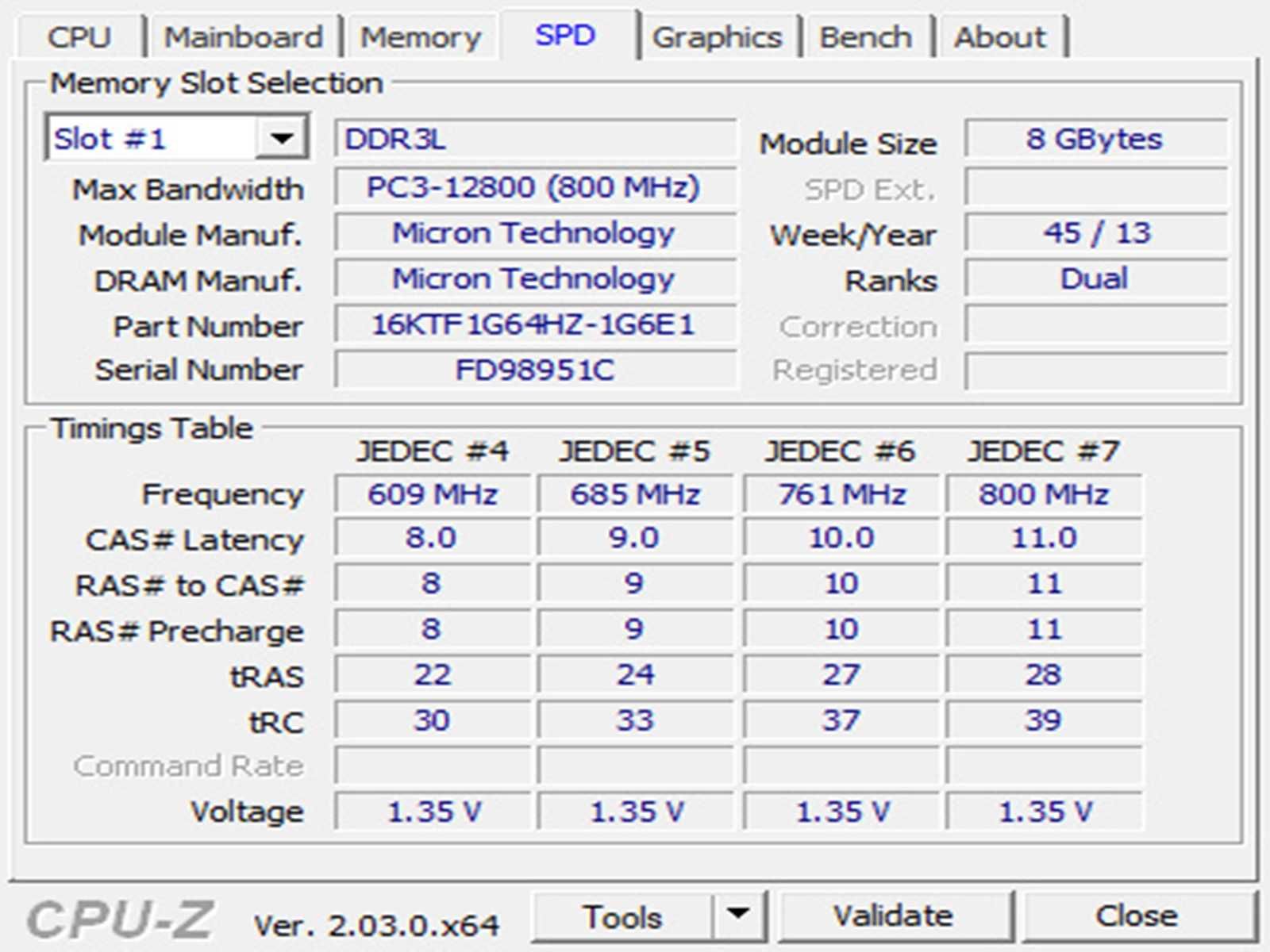Click Module Manuf. Micron Technology value
This screenshot has width=1270, height=952.
click(x=536, y=233)
